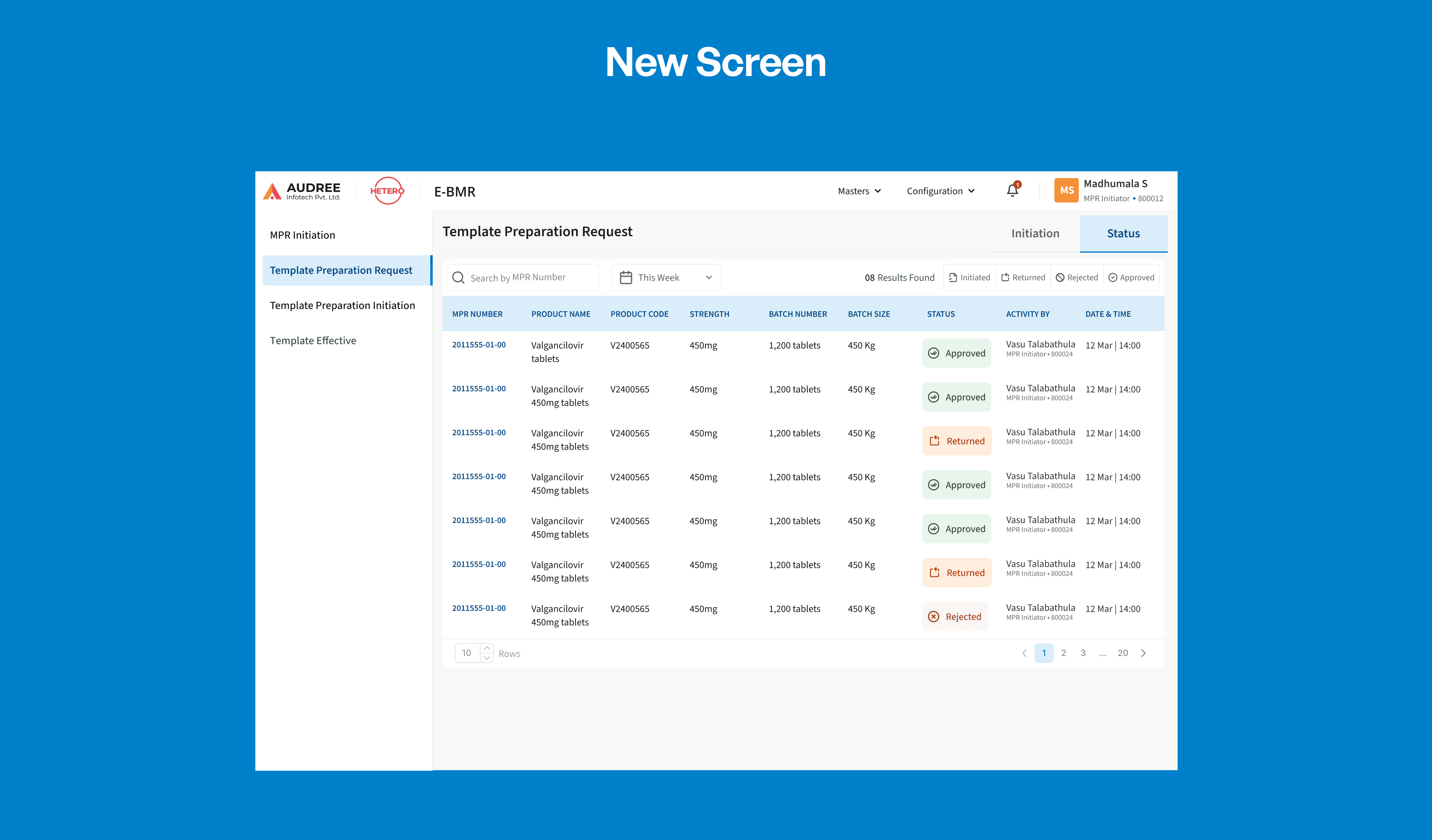Switch to the Initiation tab
This screenshot has width=1432, height=840.
[x=1035, y=233]
